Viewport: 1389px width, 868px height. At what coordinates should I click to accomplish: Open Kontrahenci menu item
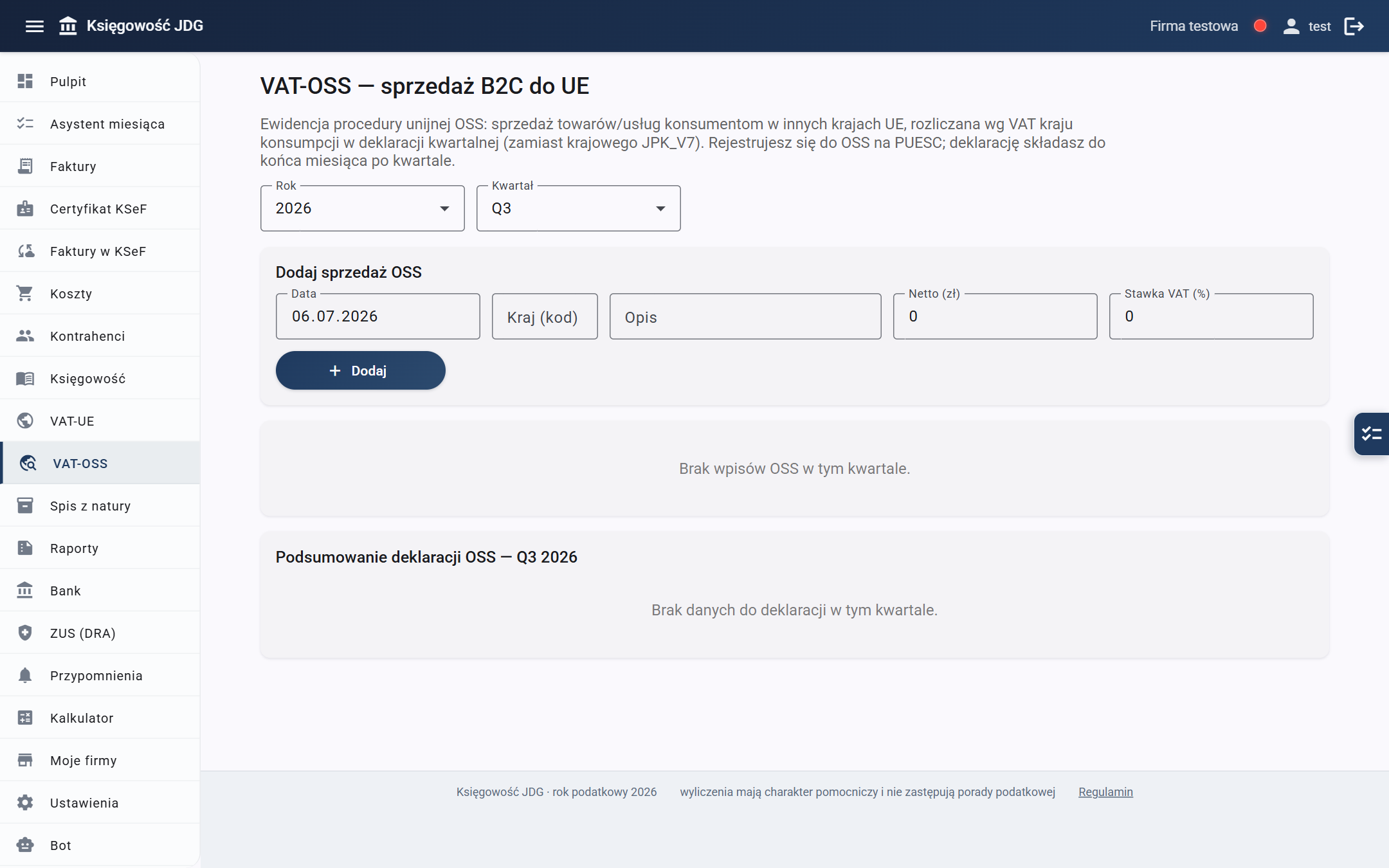click(100, 336)
